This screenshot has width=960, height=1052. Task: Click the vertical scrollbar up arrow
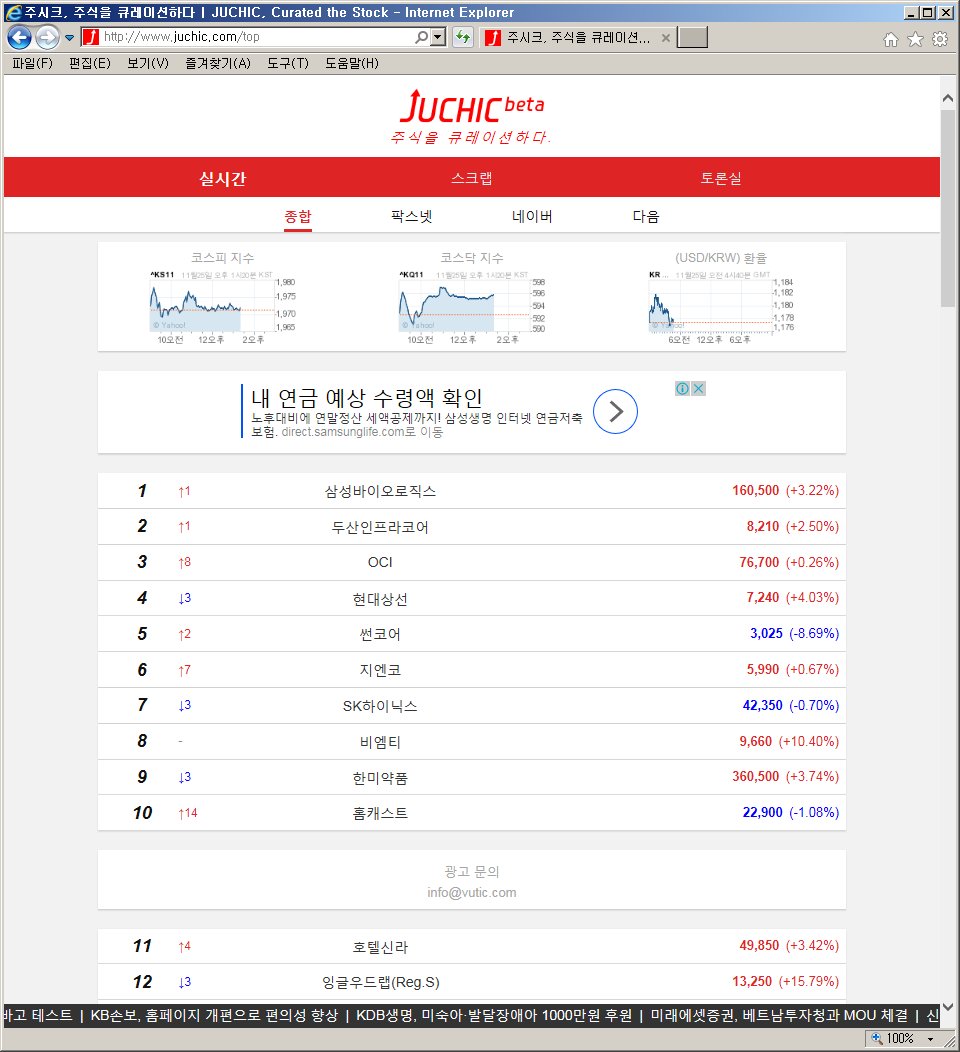[948, 98]
